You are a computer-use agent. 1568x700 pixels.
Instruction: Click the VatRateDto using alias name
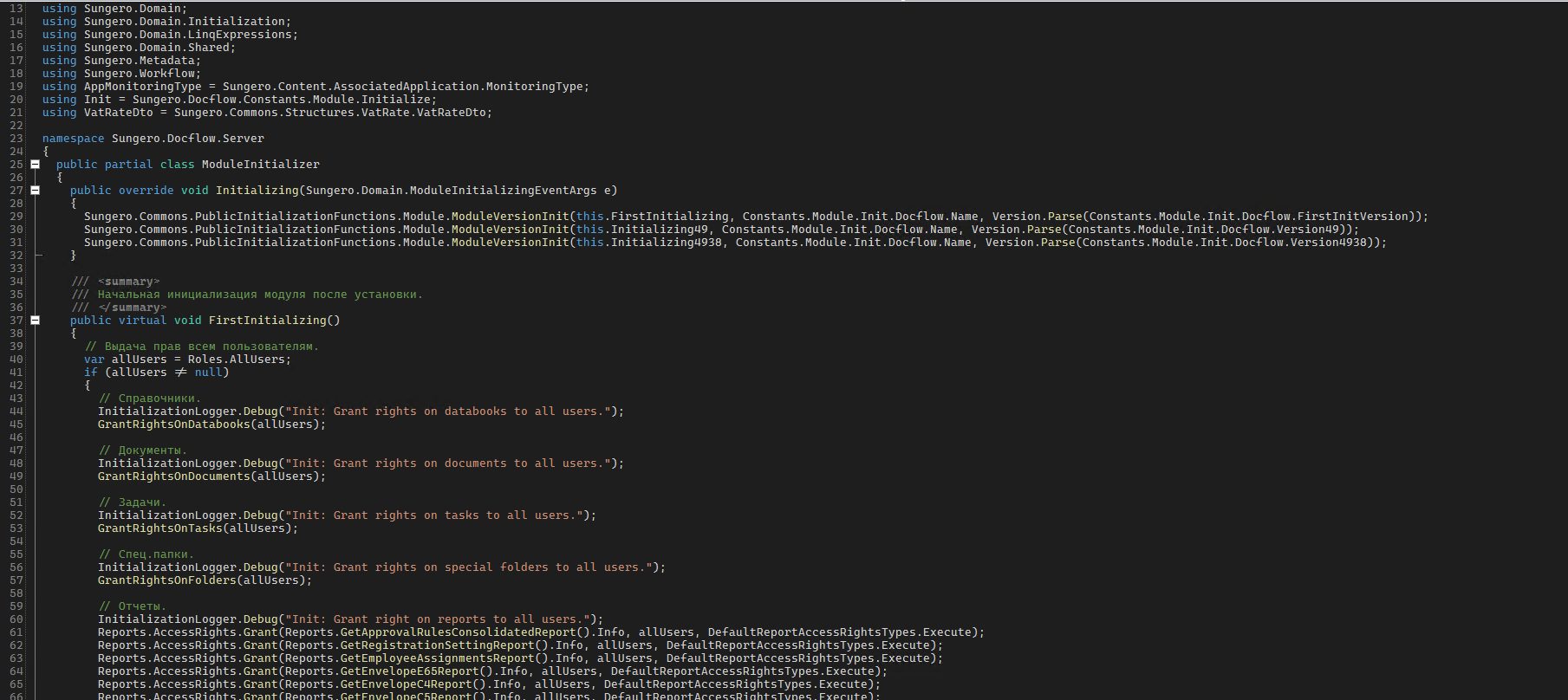[x=118, y=113]
